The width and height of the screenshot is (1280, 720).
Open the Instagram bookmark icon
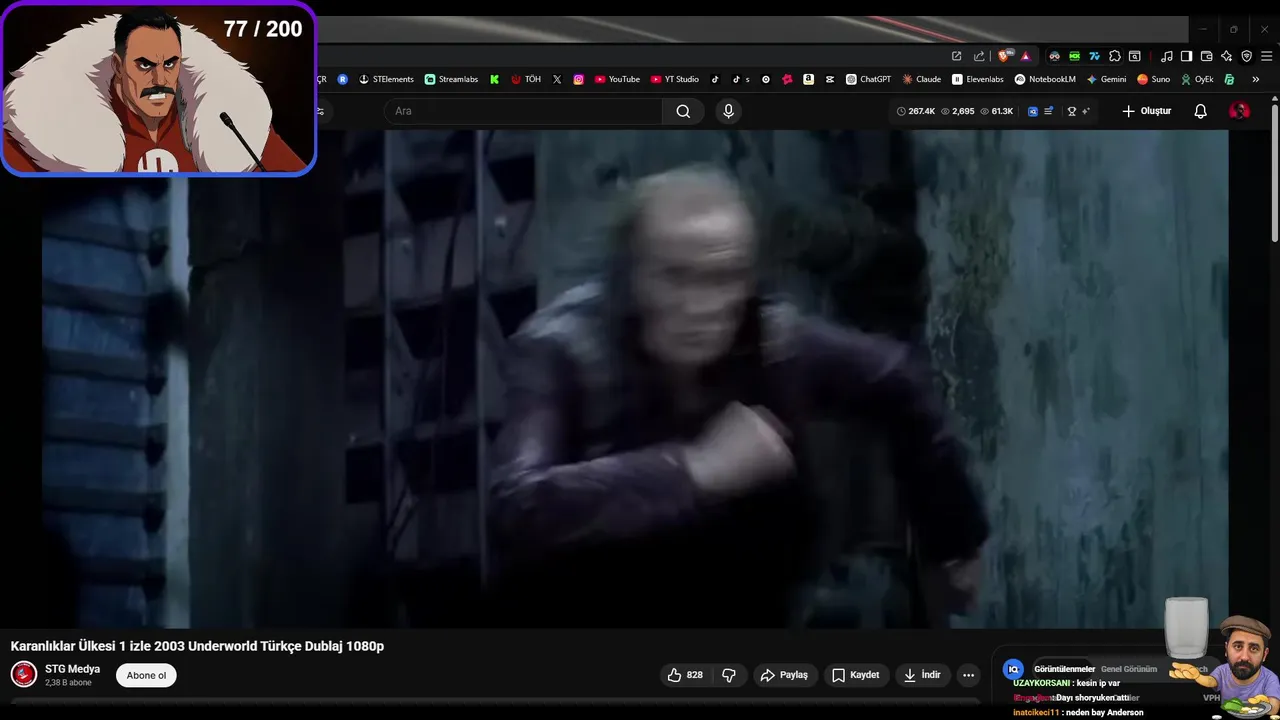click(x=578, y=79)
